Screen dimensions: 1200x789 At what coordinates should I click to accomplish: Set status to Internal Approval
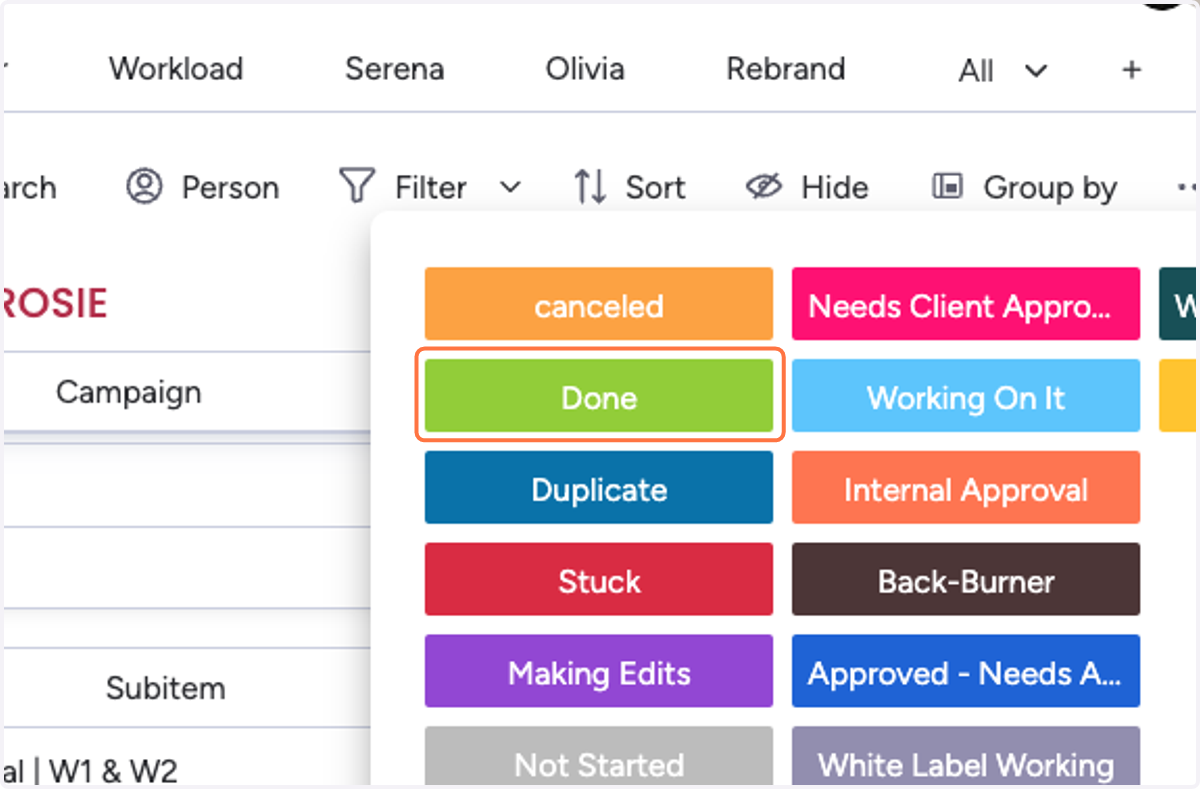click(x=966, y=489)
